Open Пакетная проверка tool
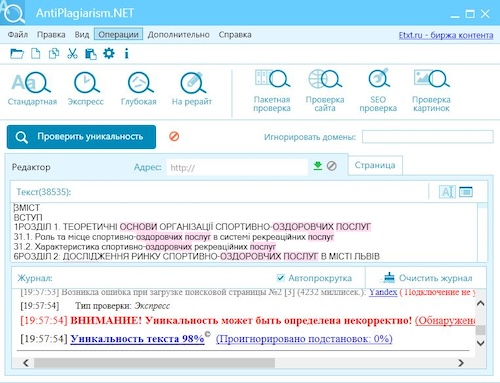500x383 pixels. [272, 91]
